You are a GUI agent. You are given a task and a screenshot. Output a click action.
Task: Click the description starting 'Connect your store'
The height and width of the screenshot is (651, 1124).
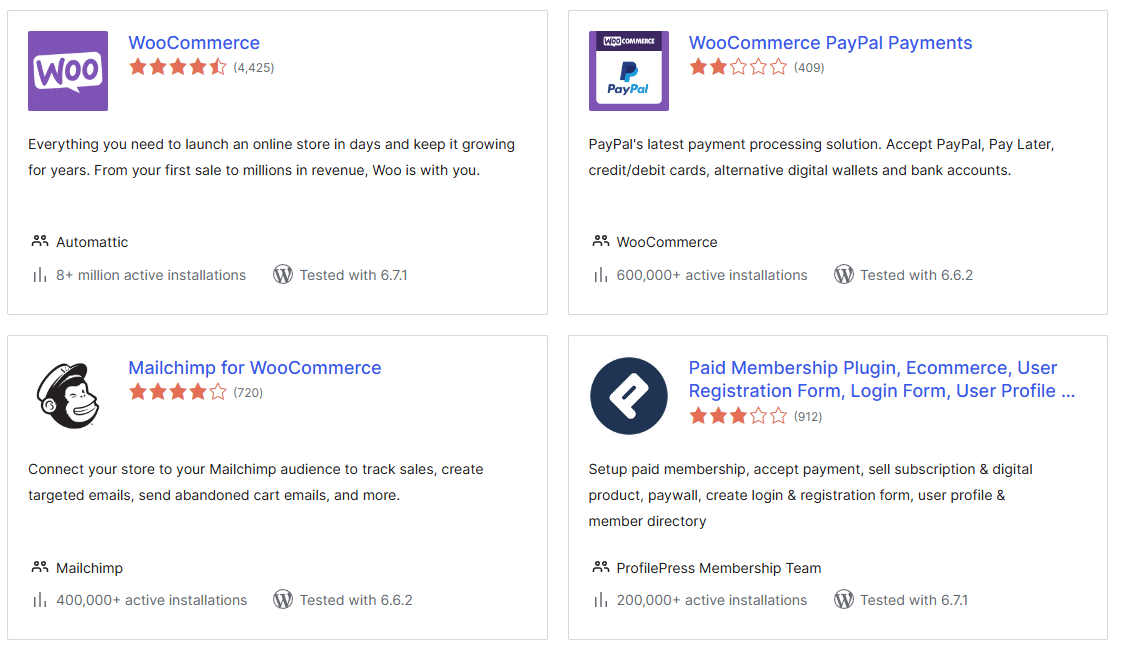point(256,482)
